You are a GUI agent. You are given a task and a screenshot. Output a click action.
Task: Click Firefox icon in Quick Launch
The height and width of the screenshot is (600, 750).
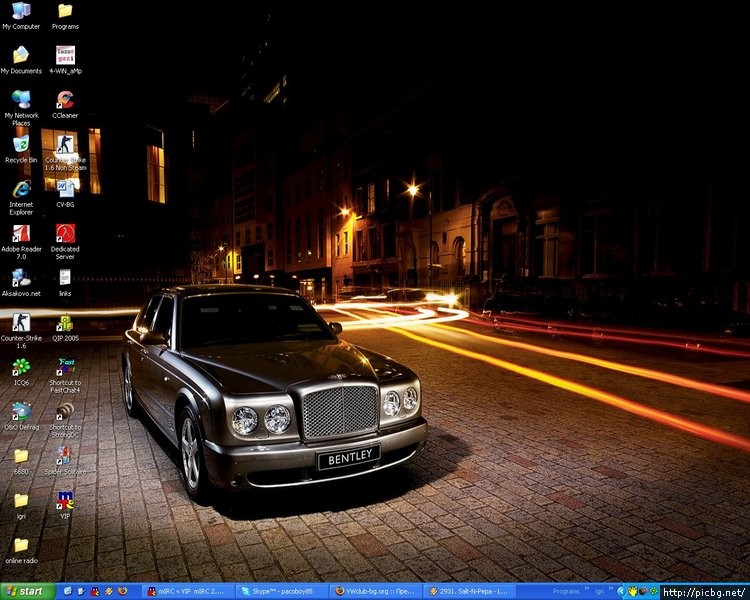(x=122, y=591)
